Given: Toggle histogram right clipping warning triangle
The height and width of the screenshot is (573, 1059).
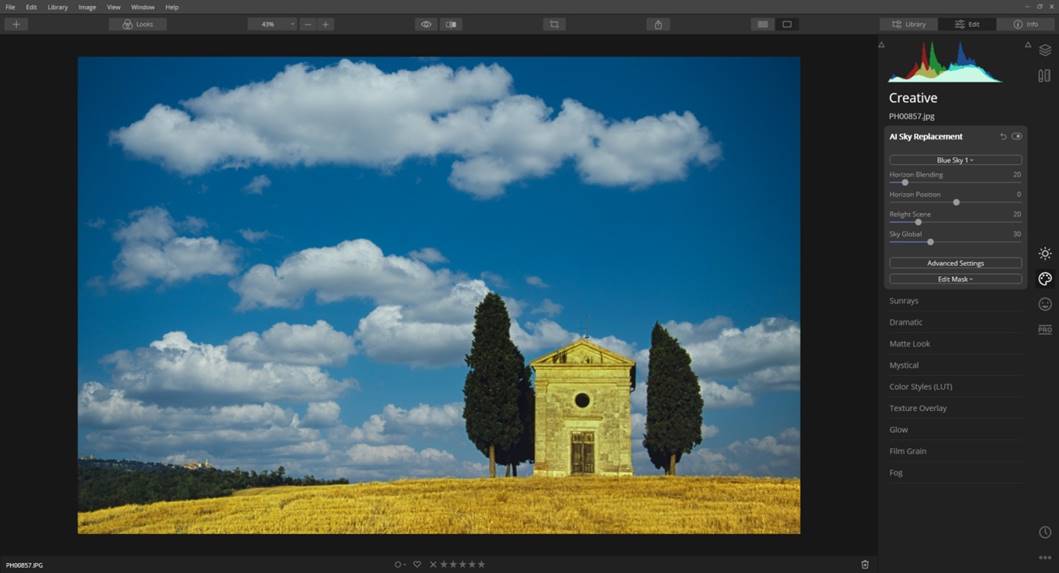Looking at the screenshot, I should point(1028,45).
